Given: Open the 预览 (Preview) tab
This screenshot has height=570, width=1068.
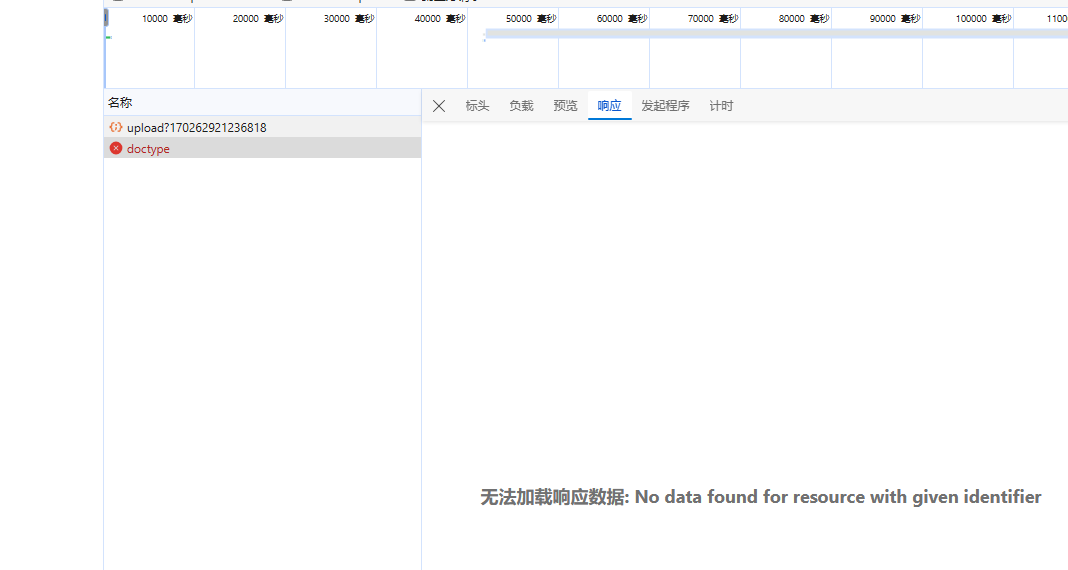Looking at the screenshot, I should tap(565, 106).
